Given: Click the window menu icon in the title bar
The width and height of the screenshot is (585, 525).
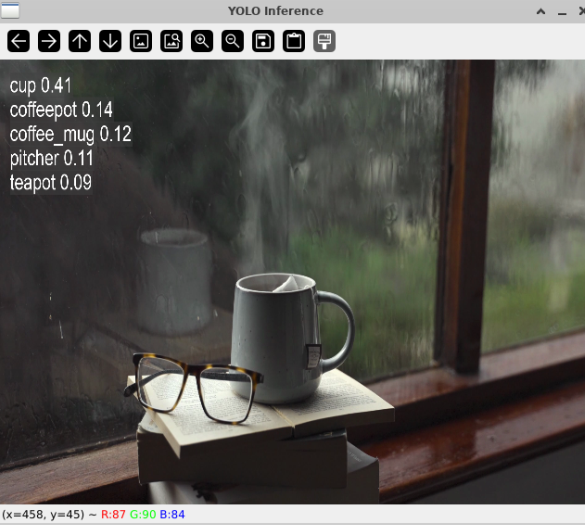Looking at the screenshot, I should 10,10.
